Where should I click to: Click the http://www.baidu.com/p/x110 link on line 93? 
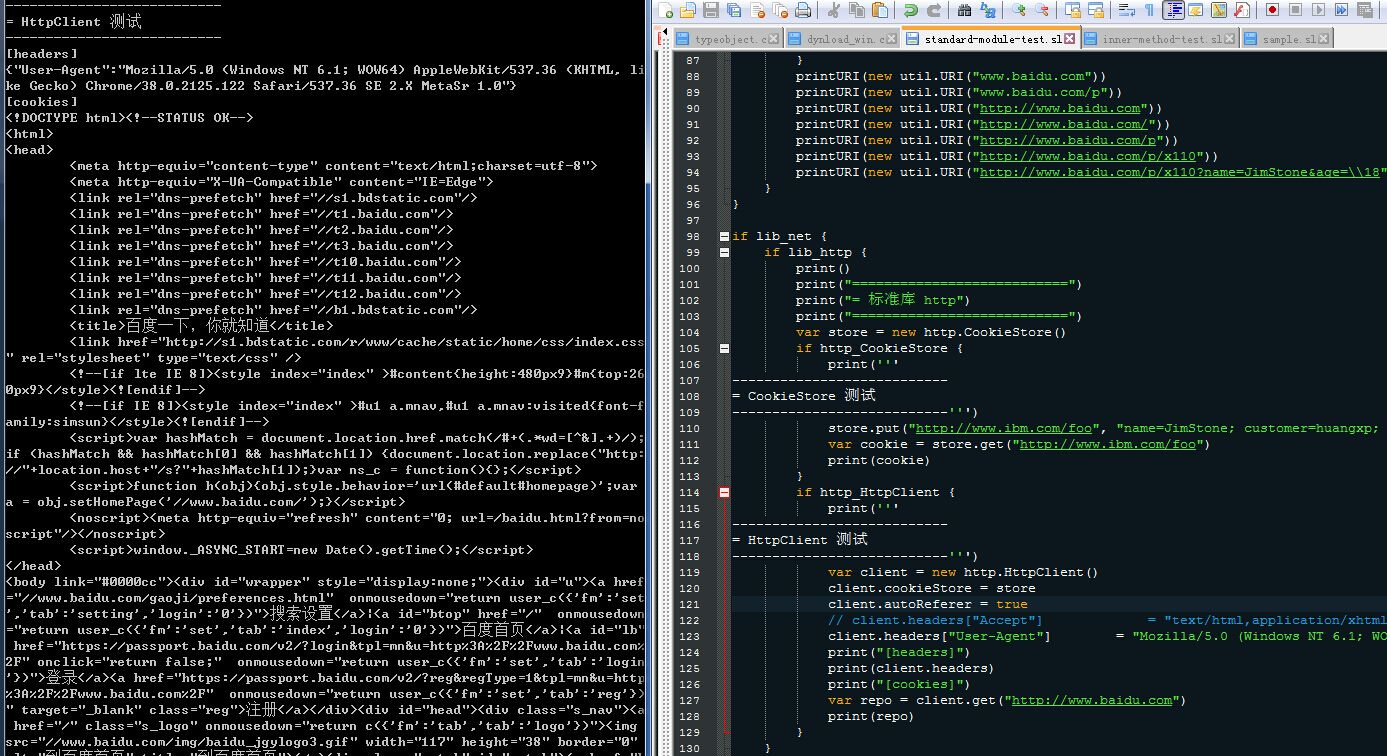1088,156
